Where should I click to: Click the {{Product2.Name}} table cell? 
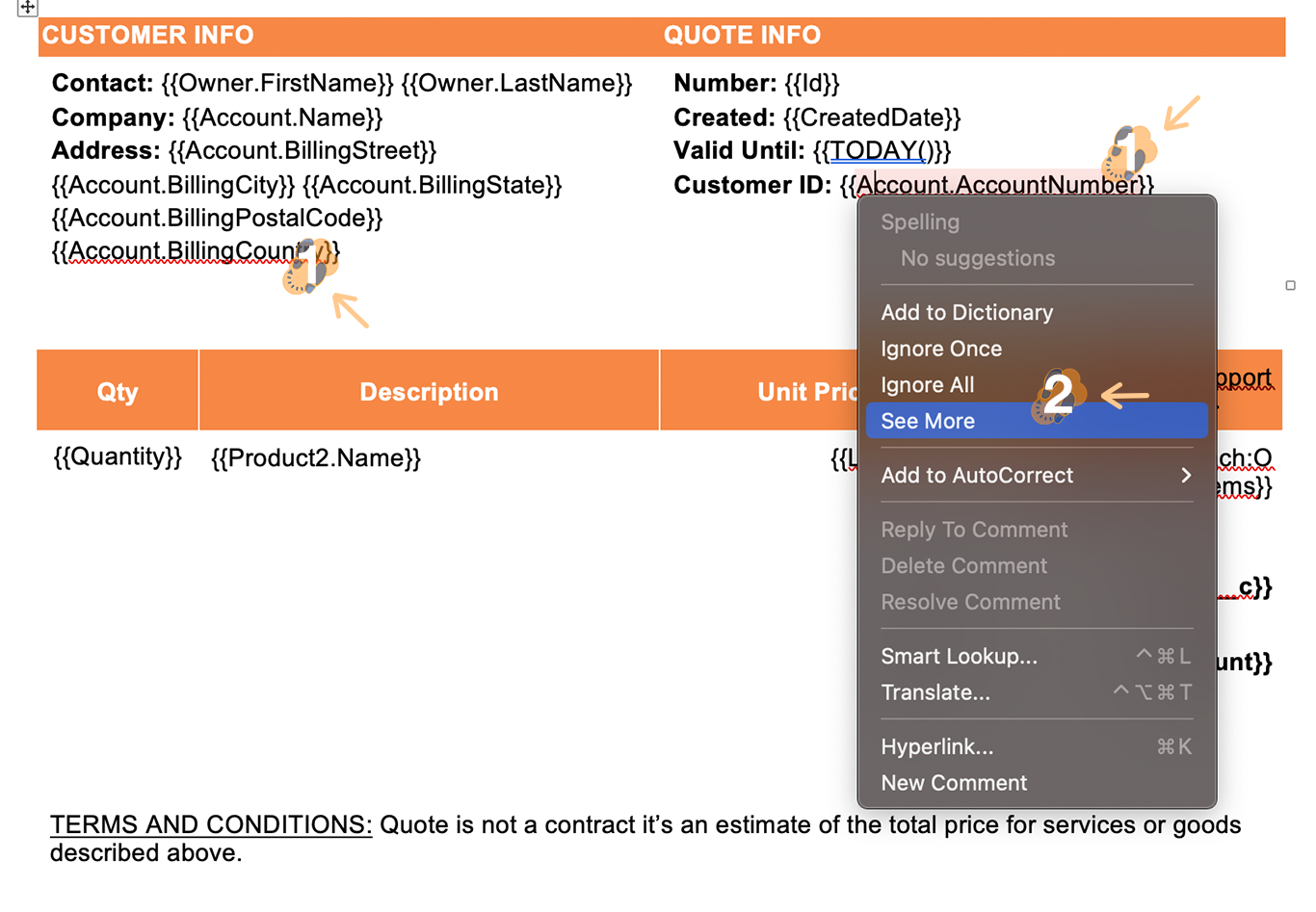[x=316, y=458]
